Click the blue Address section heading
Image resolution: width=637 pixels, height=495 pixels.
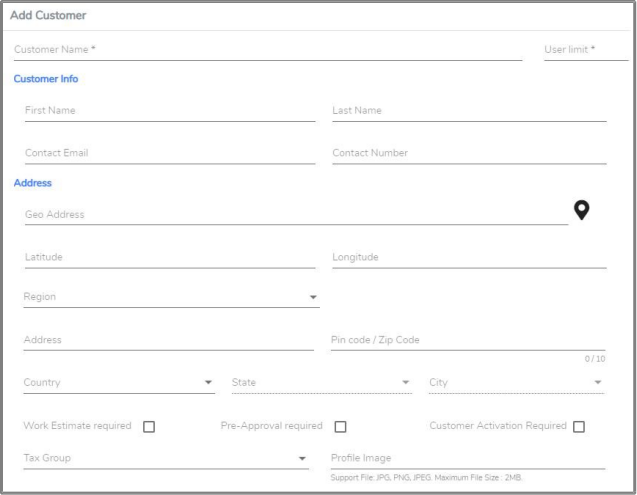(32, 183)
